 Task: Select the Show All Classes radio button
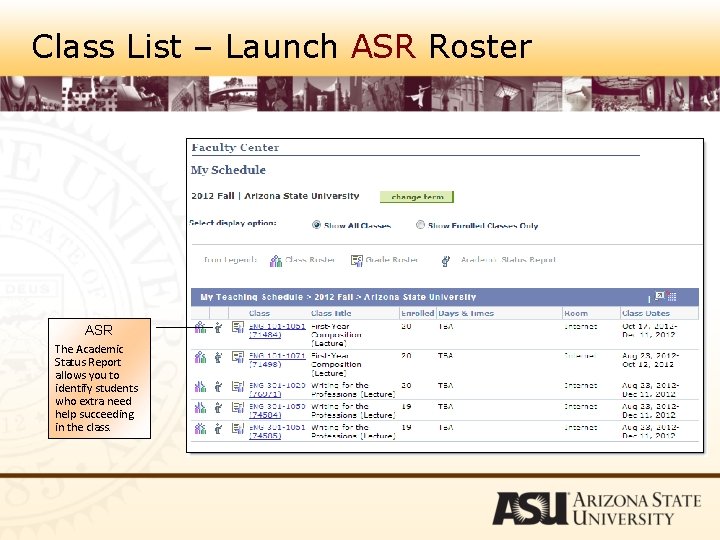(316, 225)
